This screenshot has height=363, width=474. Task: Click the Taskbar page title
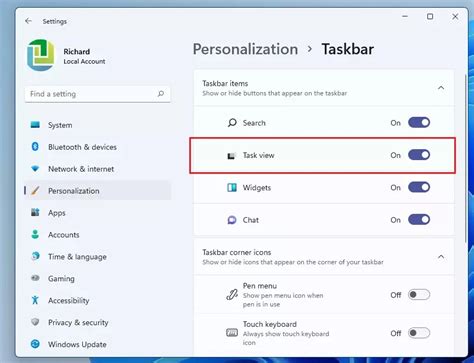(348, 49)
